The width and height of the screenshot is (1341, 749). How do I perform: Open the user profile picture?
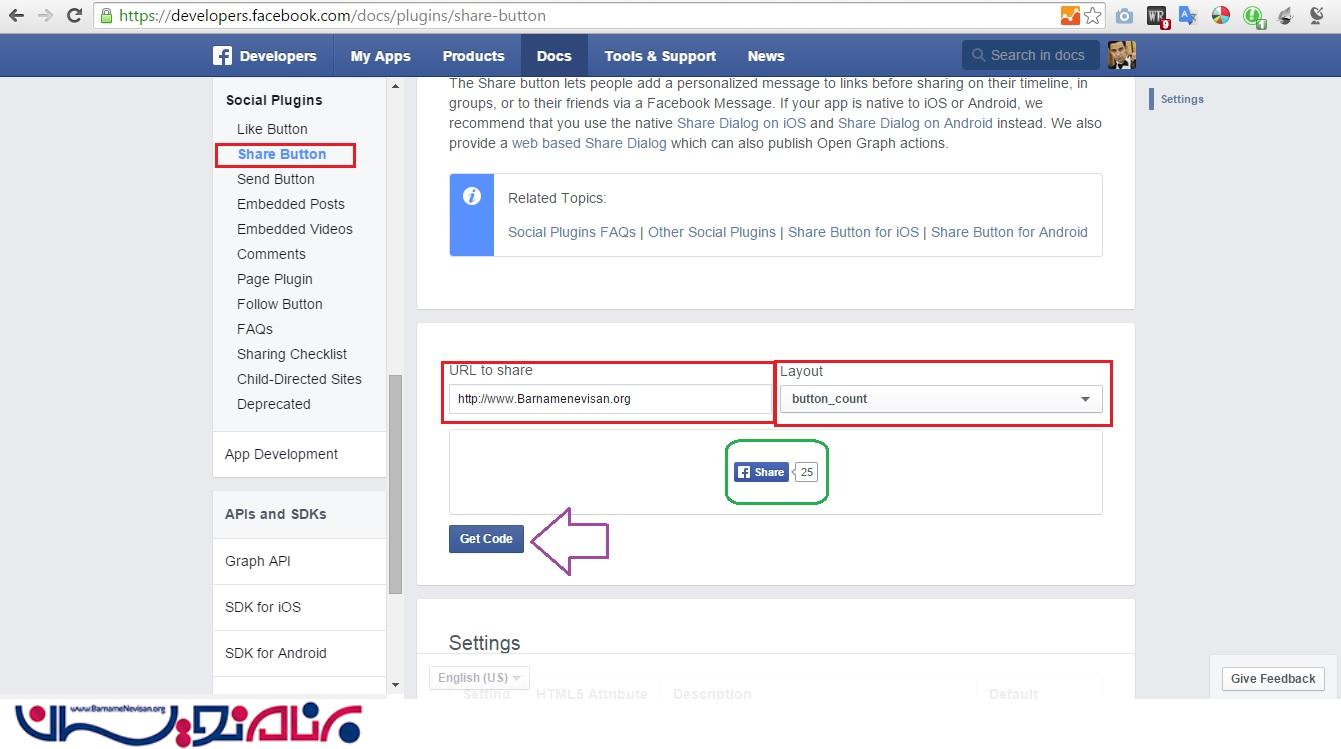(1121, 55)
